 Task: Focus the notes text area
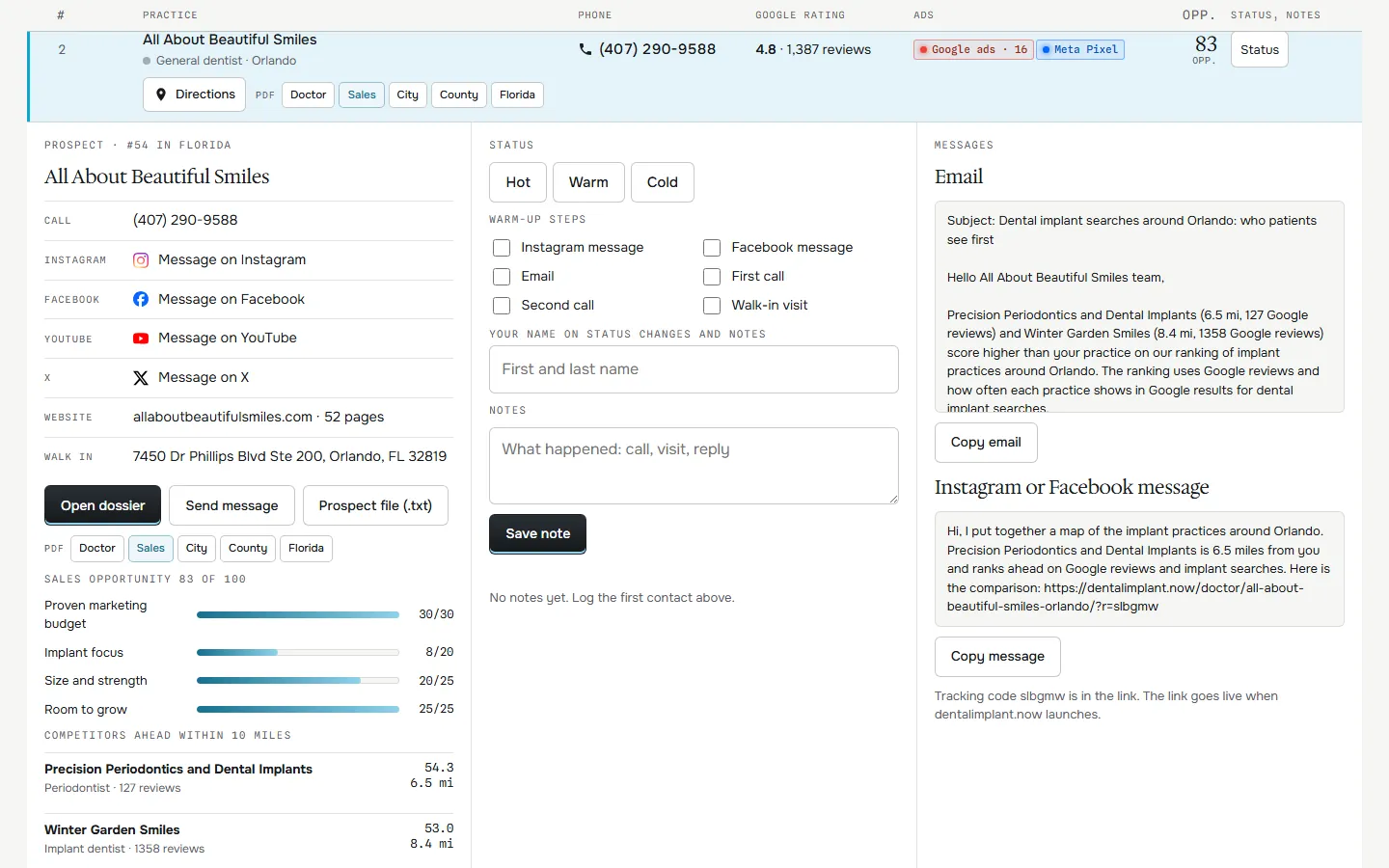click(694, 466)
